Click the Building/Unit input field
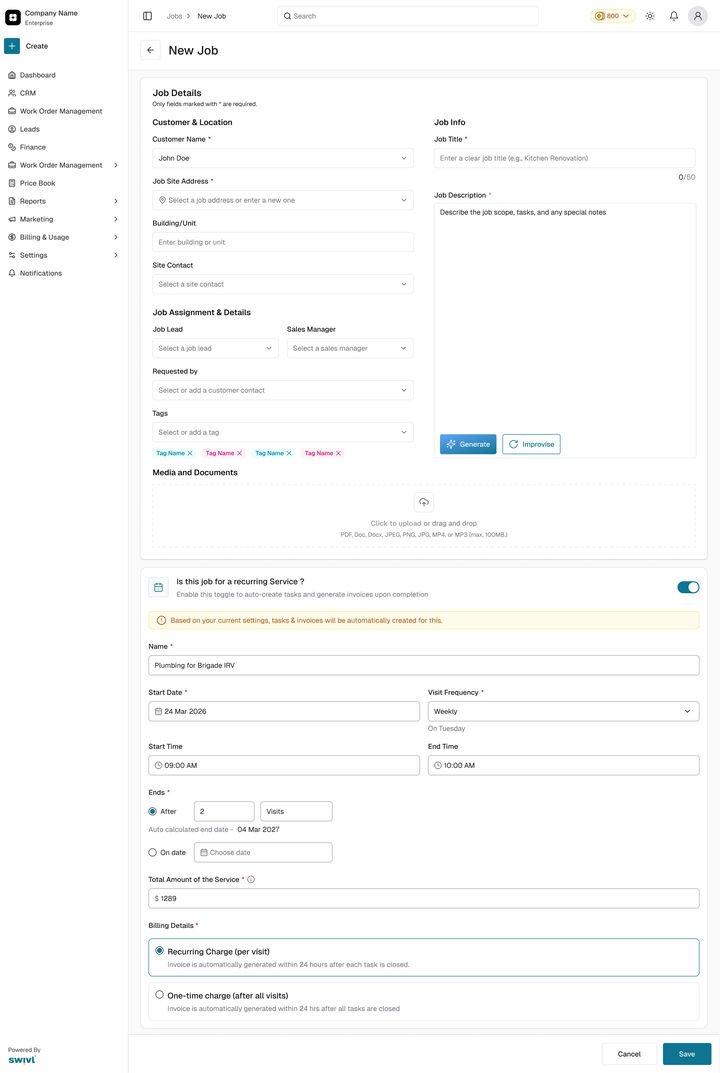Screen dimensions: 720x1073 tap(283, 242)
